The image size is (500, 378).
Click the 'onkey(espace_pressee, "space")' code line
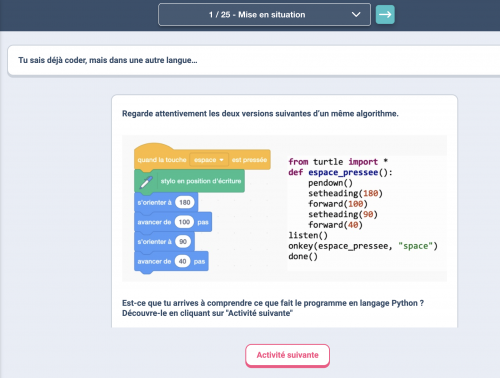(363, 246)
